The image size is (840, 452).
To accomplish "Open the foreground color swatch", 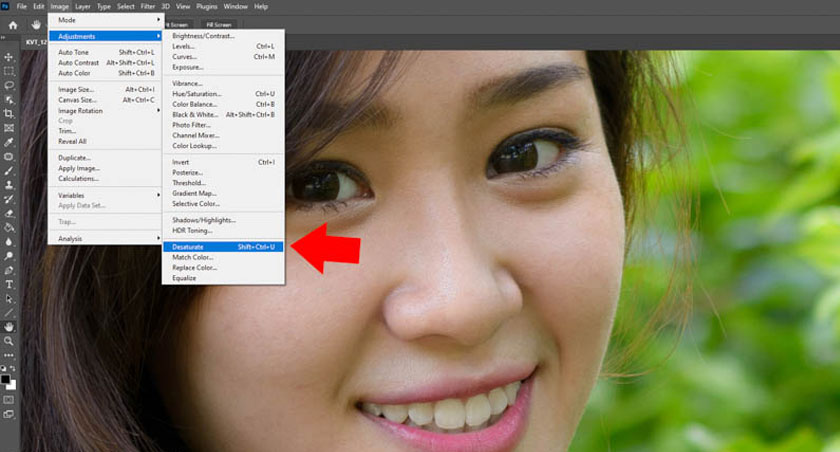I will tap(5, 379).
